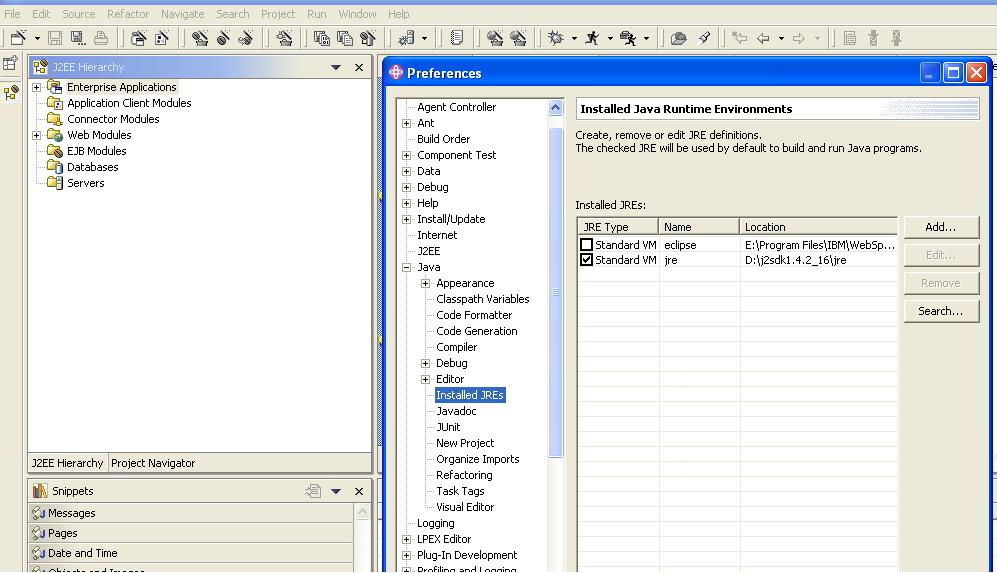Image resolution: width=997 pixels, height=573 pixels.
Task: Click the server creation wizard icon
Action: 406,38
